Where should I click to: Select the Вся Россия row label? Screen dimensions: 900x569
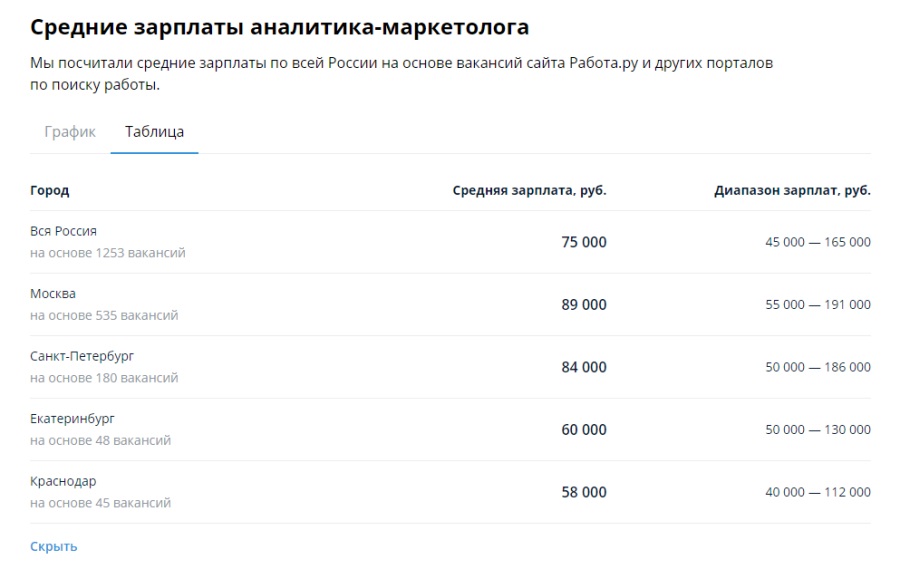tap(63, 231)
